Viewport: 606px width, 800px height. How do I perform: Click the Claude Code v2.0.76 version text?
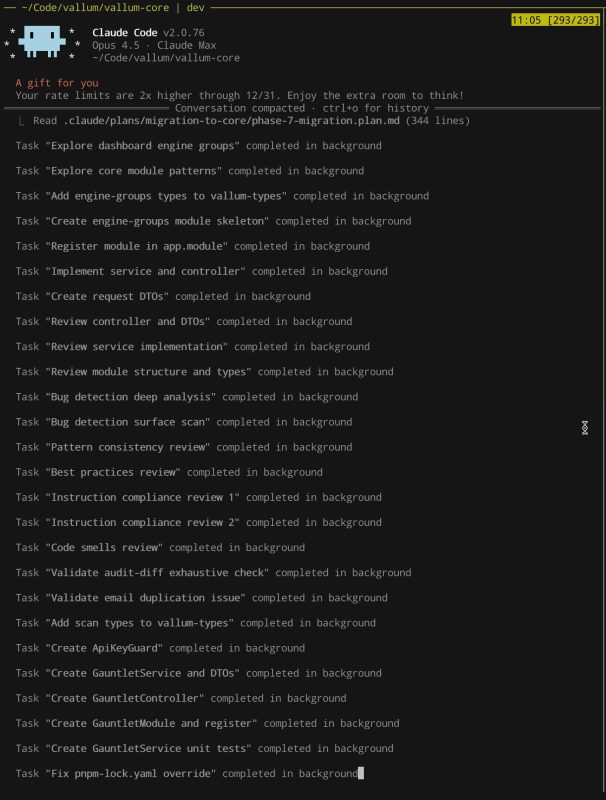pyautogui.click(x=148, y=33)
